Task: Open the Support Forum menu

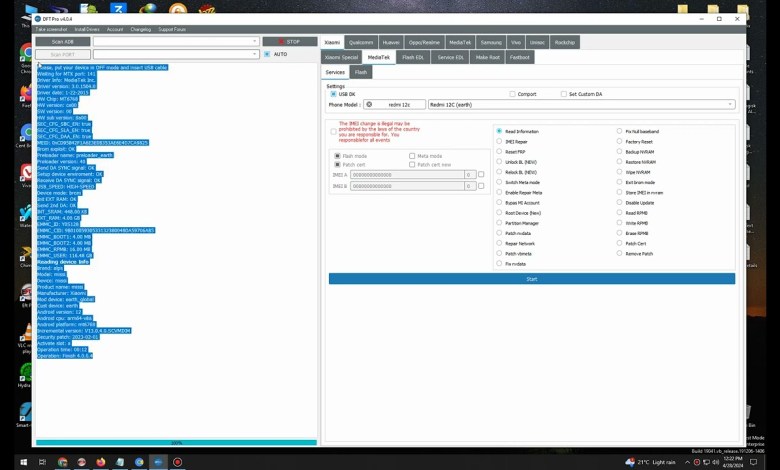Action: point(172,29)
